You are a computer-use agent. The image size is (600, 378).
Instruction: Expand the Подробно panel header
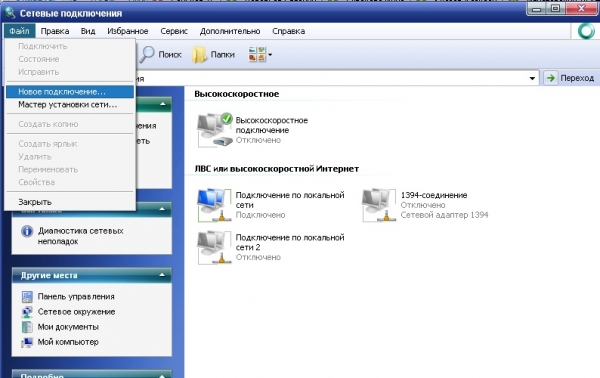click(x=92, y=374)
